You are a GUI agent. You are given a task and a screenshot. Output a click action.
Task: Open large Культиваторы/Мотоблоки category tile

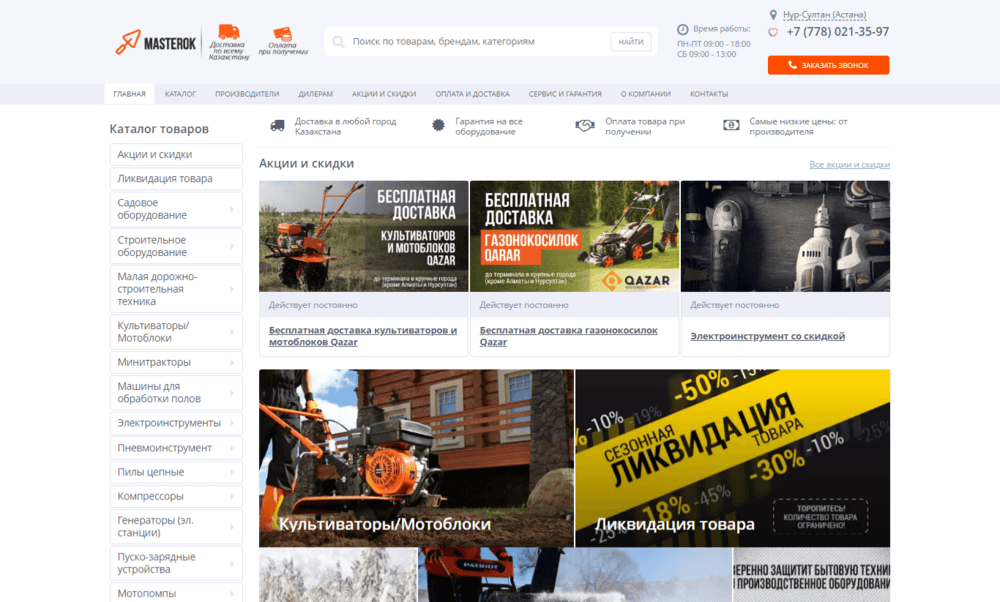click(416, 458)
